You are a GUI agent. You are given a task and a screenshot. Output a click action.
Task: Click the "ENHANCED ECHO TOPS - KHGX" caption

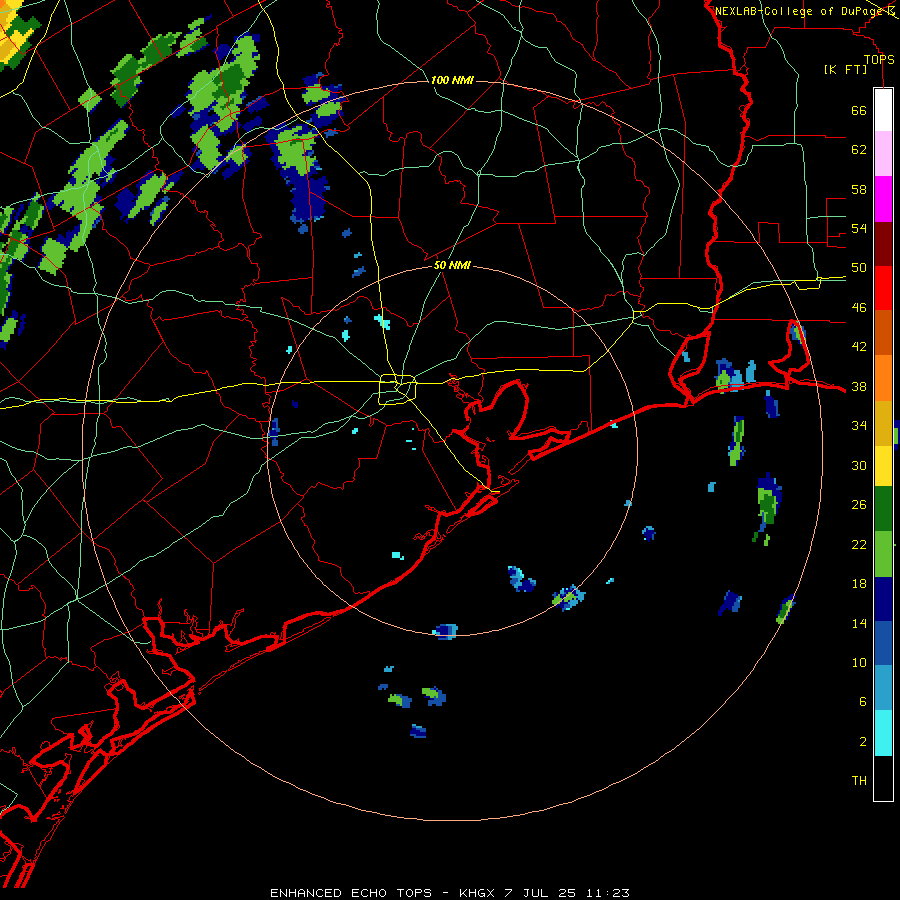pyautogui.click(x=382, y=893)
